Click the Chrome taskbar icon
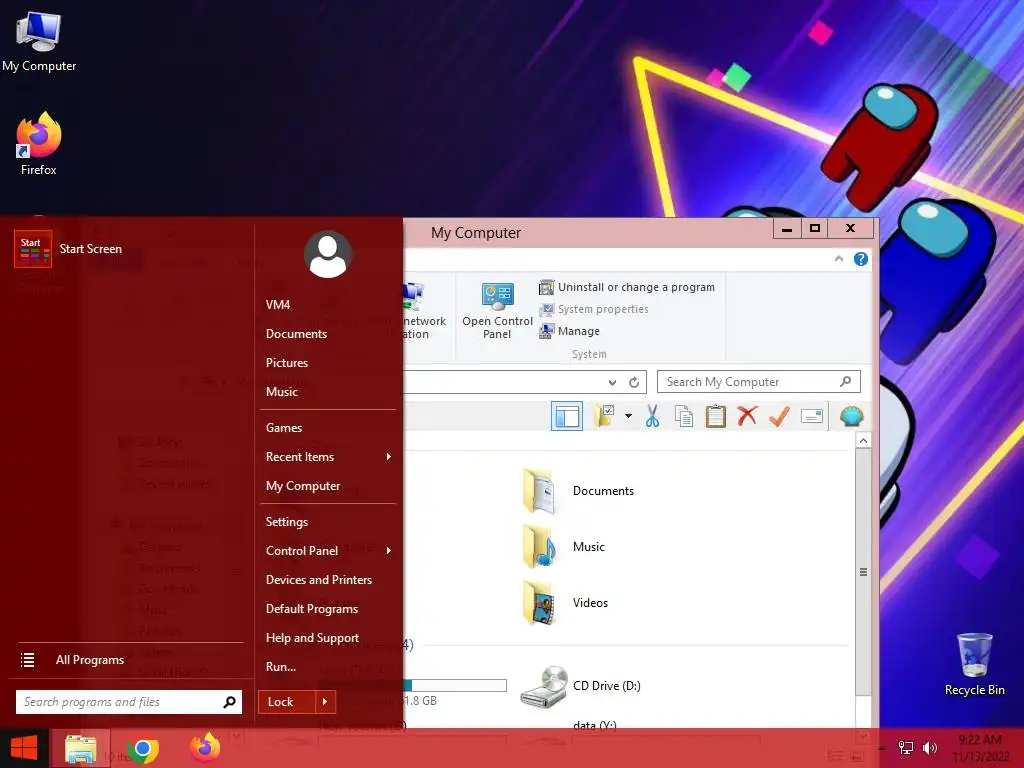This screenshot has width=1024, height=768. [143, 748]
